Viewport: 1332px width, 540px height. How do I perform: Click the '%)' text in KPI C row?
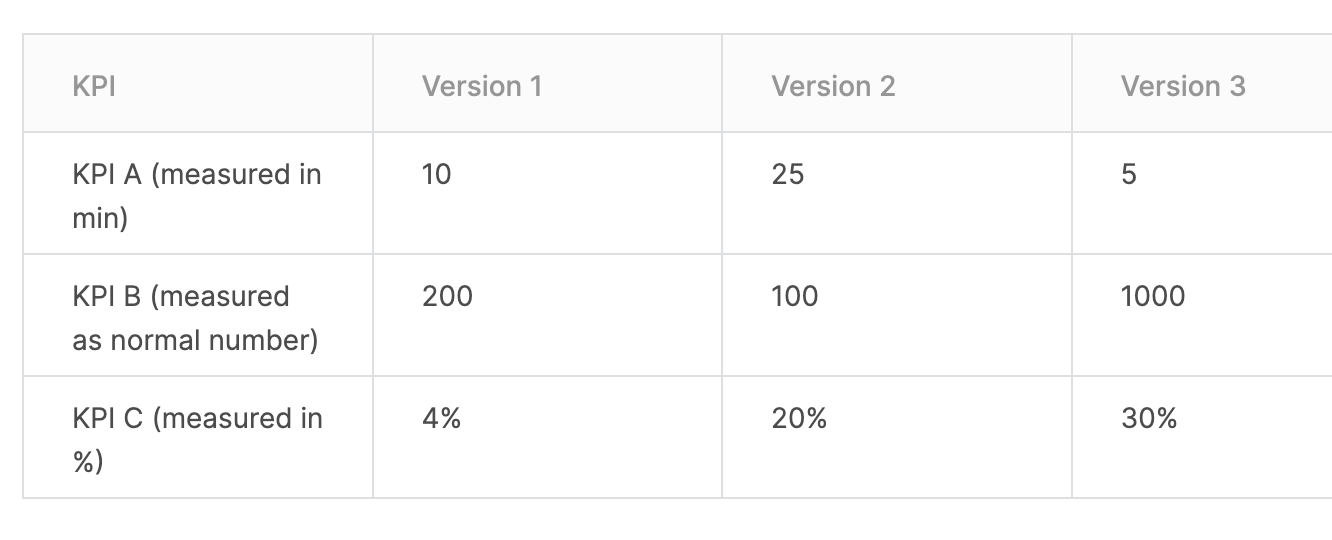[87, 463]
